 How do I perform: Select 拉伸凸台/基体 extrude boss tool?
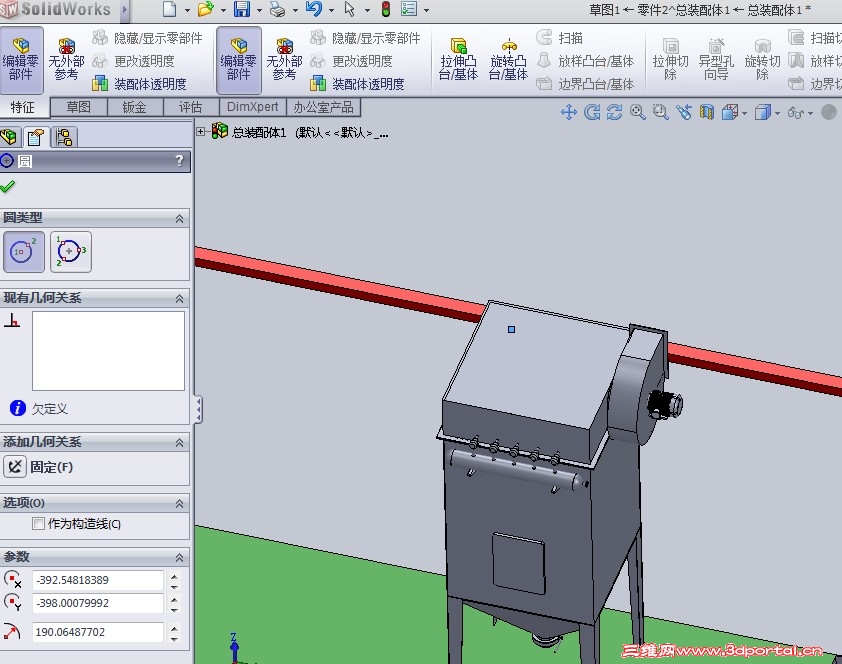tap(458, 60)
